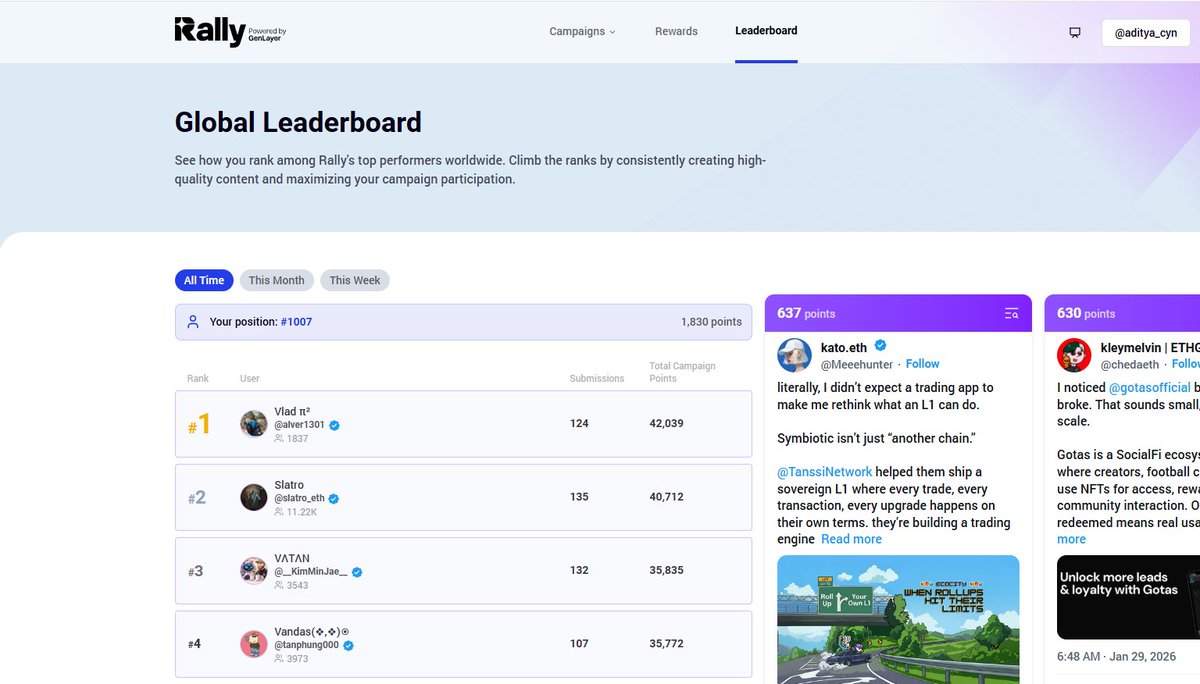Screen dimensions: 1200x684
Task: Click the @__KimMinJae__ handle
Action: coord(311,572)
